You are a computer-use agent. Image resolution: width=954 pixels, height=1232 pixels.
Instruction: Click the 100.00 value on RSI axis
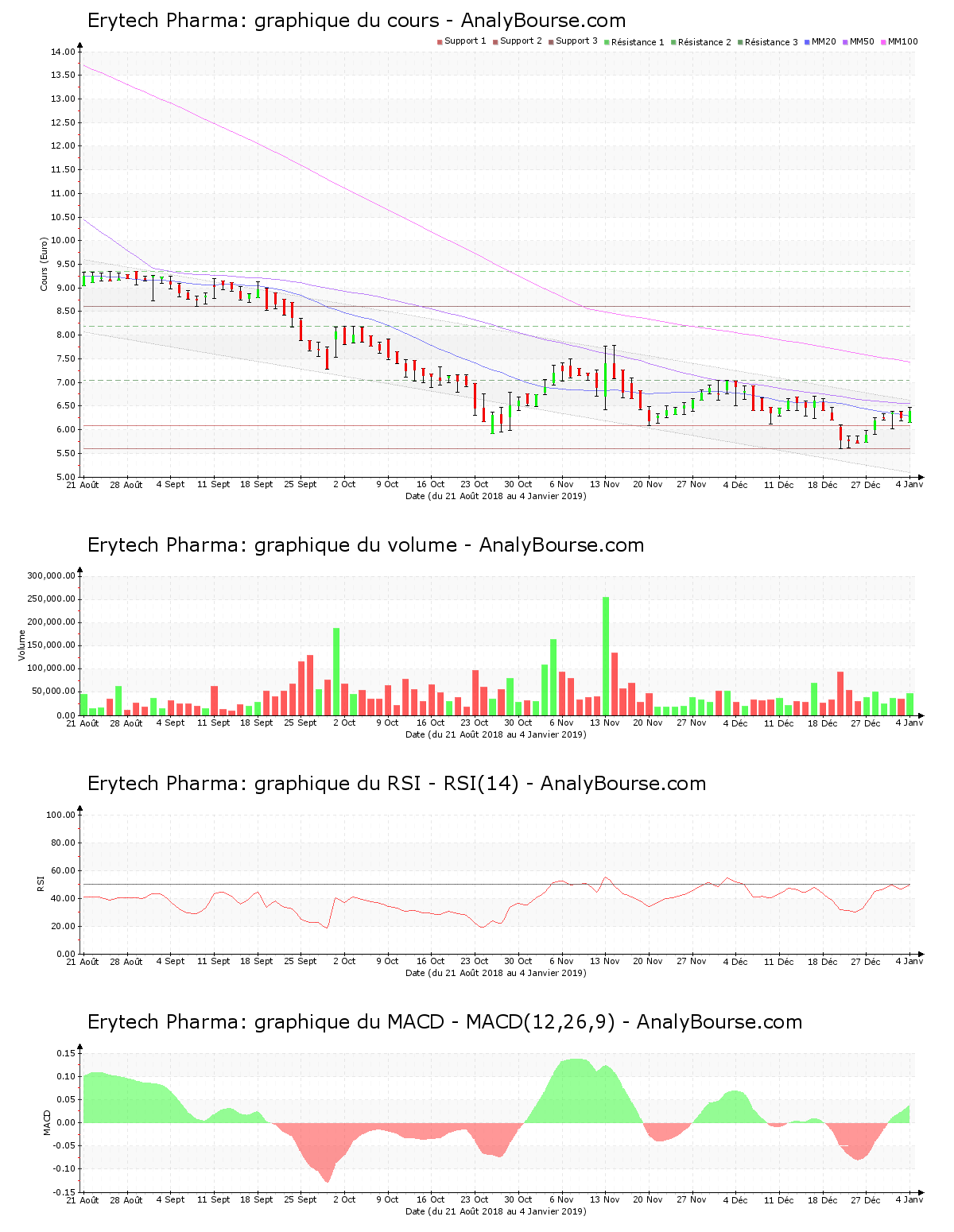click(x=60, y=815)
